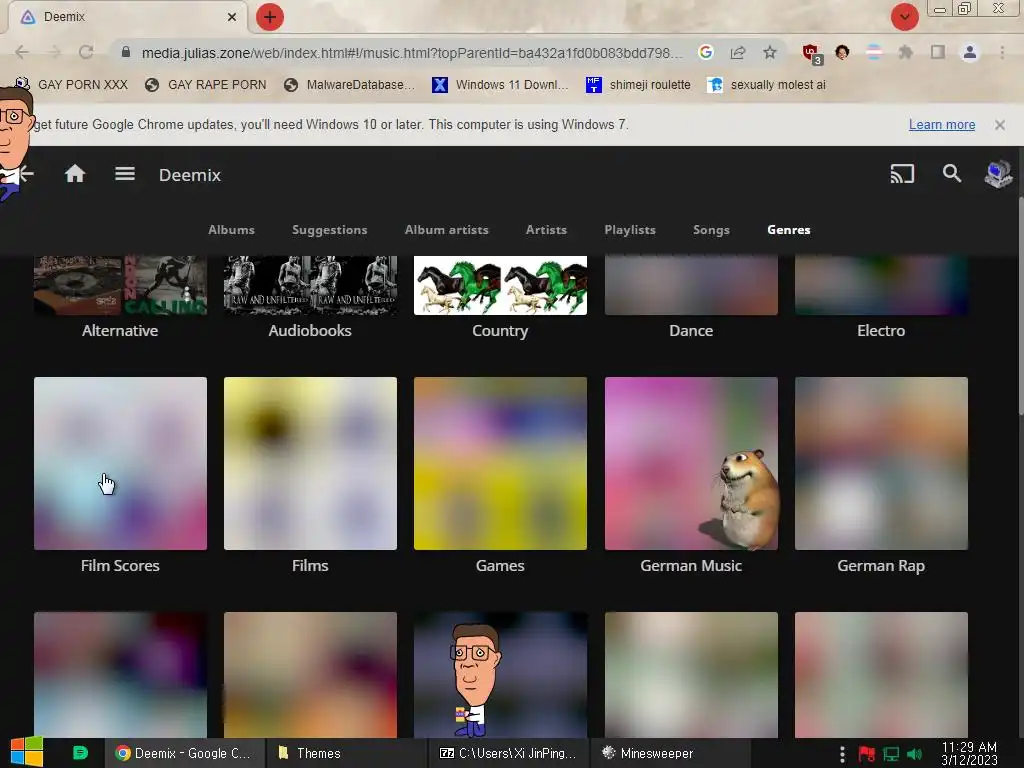This screenshot has height=768, width=1024.
Task: Open the Electro genre cover
Action: click(881, 285)
